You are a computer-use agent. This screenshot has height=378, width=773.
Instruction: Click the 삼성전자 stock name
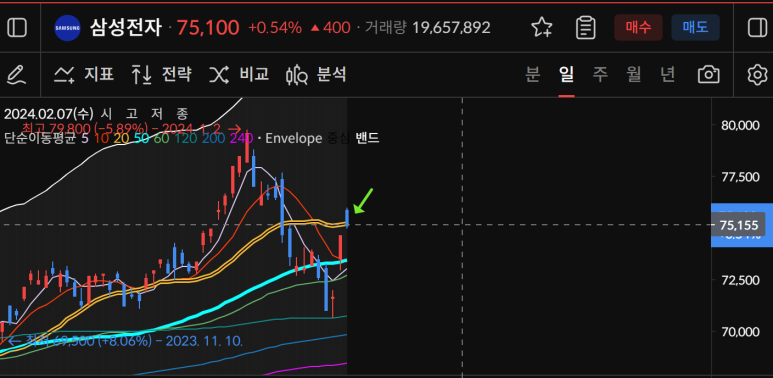(126, 28)
